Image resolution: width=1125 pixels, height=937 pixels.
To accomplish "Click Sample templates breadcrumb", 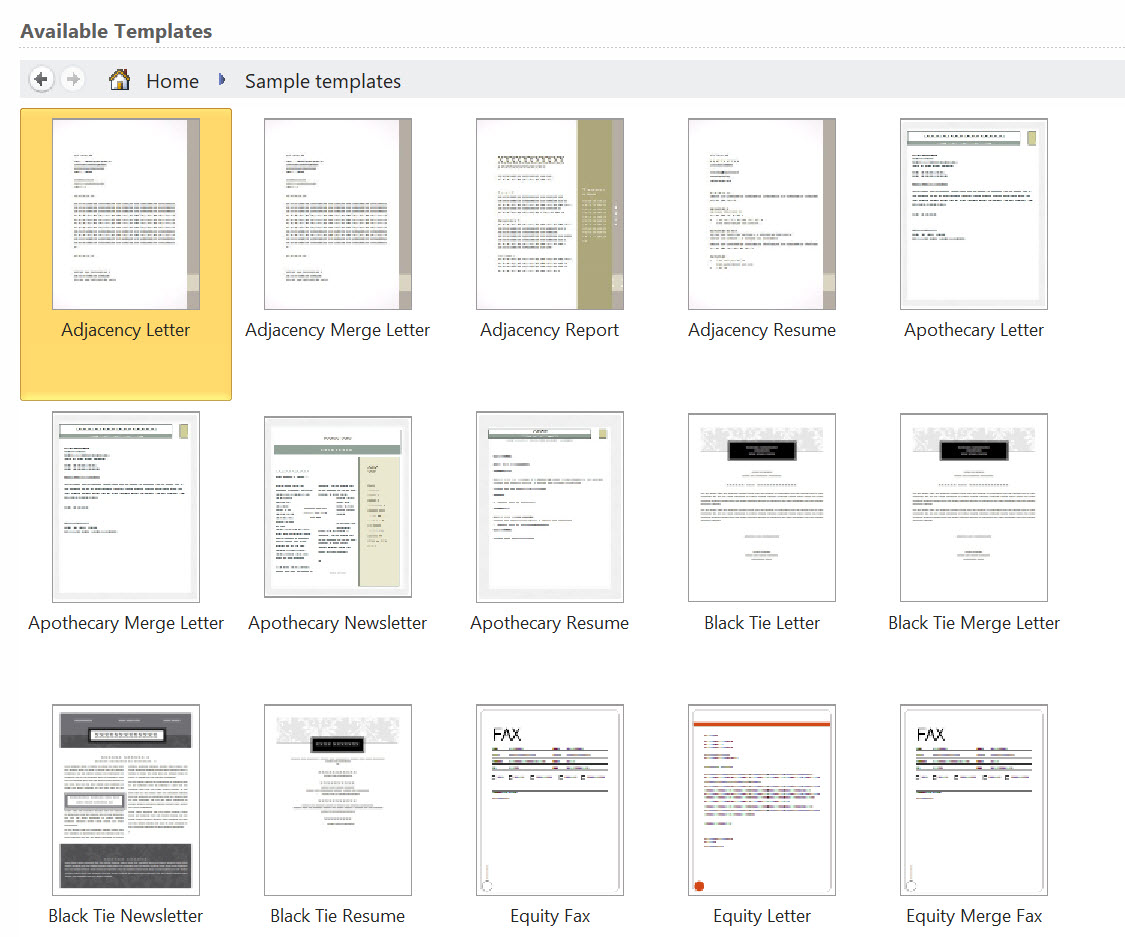I will (x=322, y=82).
